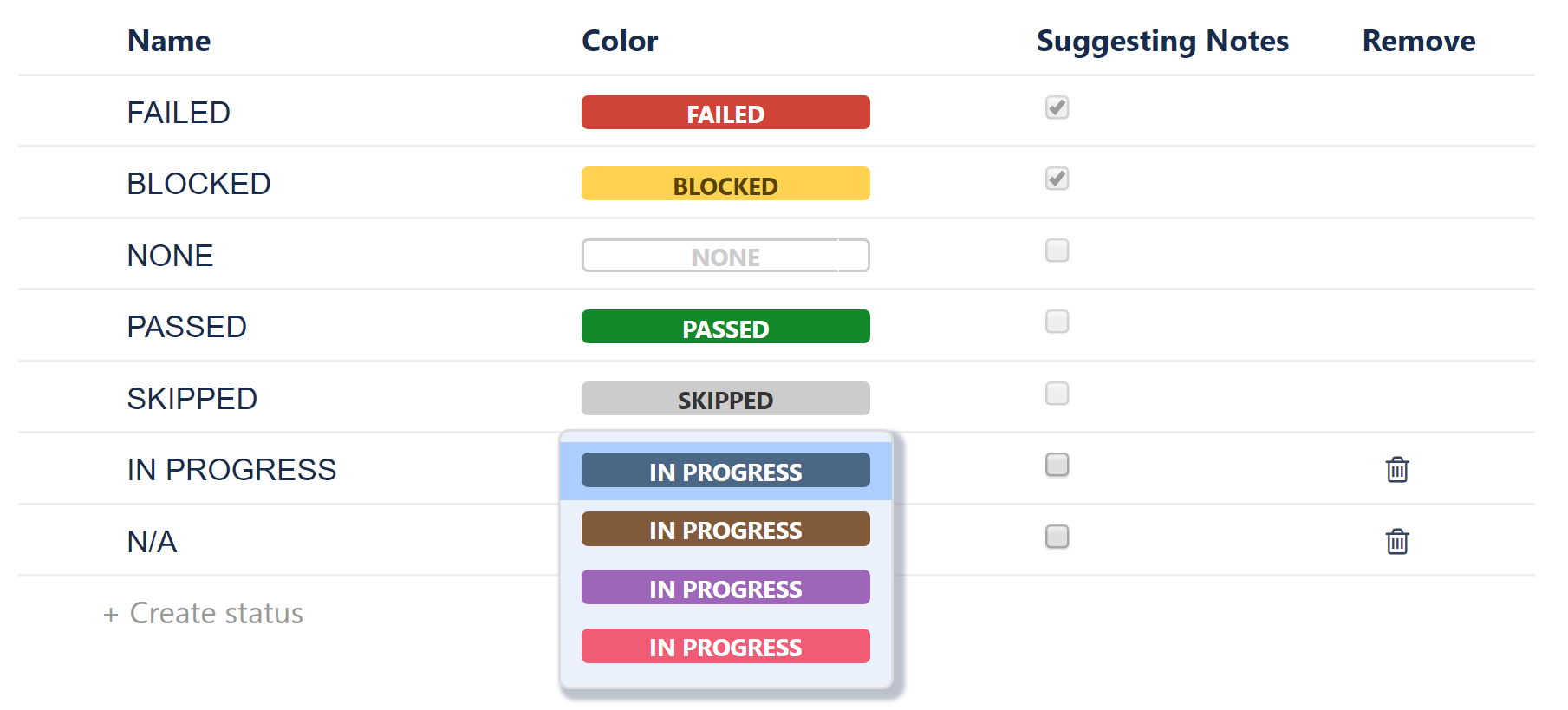The height and width of the screenshot is (710, 1568).
Task: Click the trash icon for IN PROGRESS status
Action: click(1397, 471)
